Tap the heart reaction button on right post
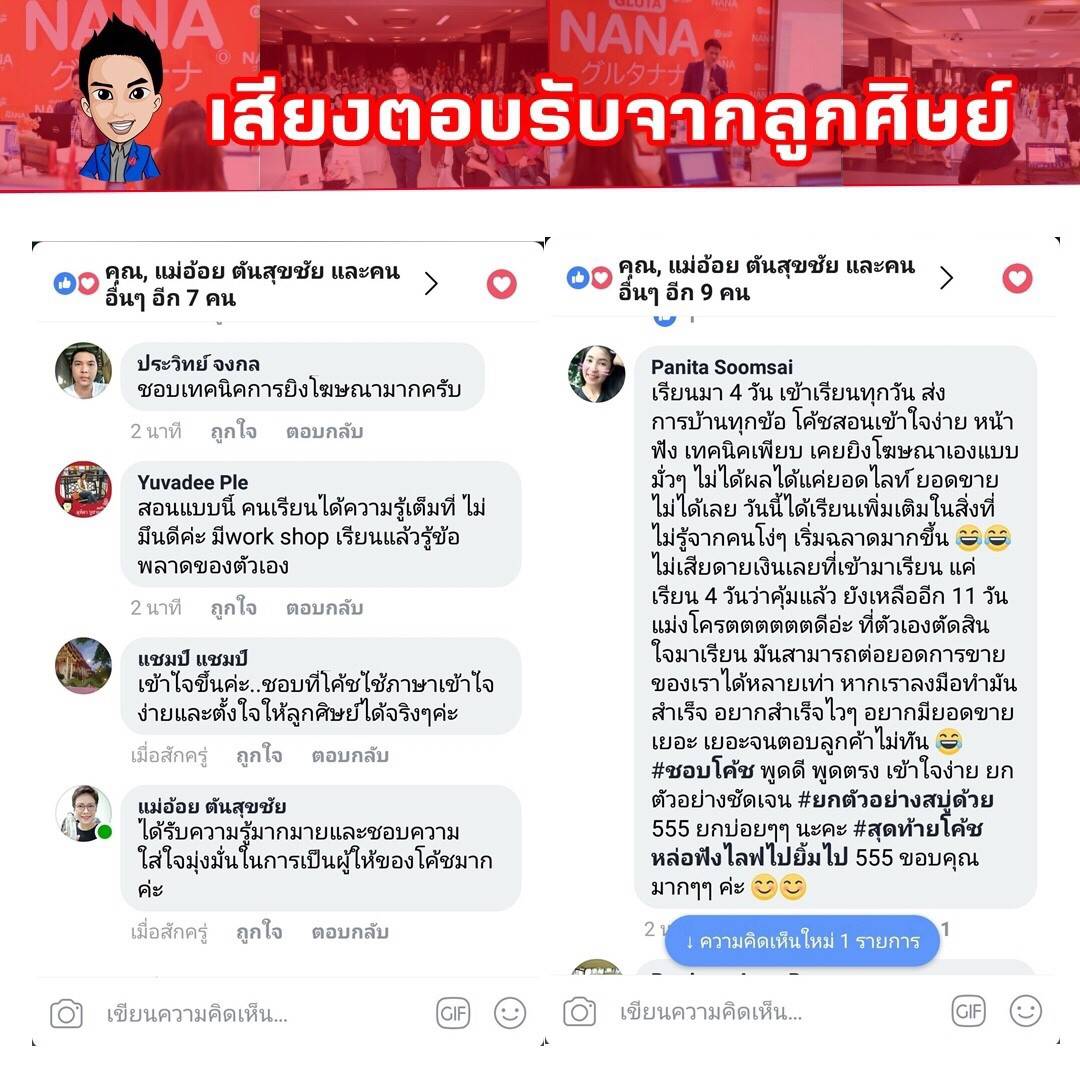1080x1080 pixels. pyautogui.click(x=1017, y=278)
